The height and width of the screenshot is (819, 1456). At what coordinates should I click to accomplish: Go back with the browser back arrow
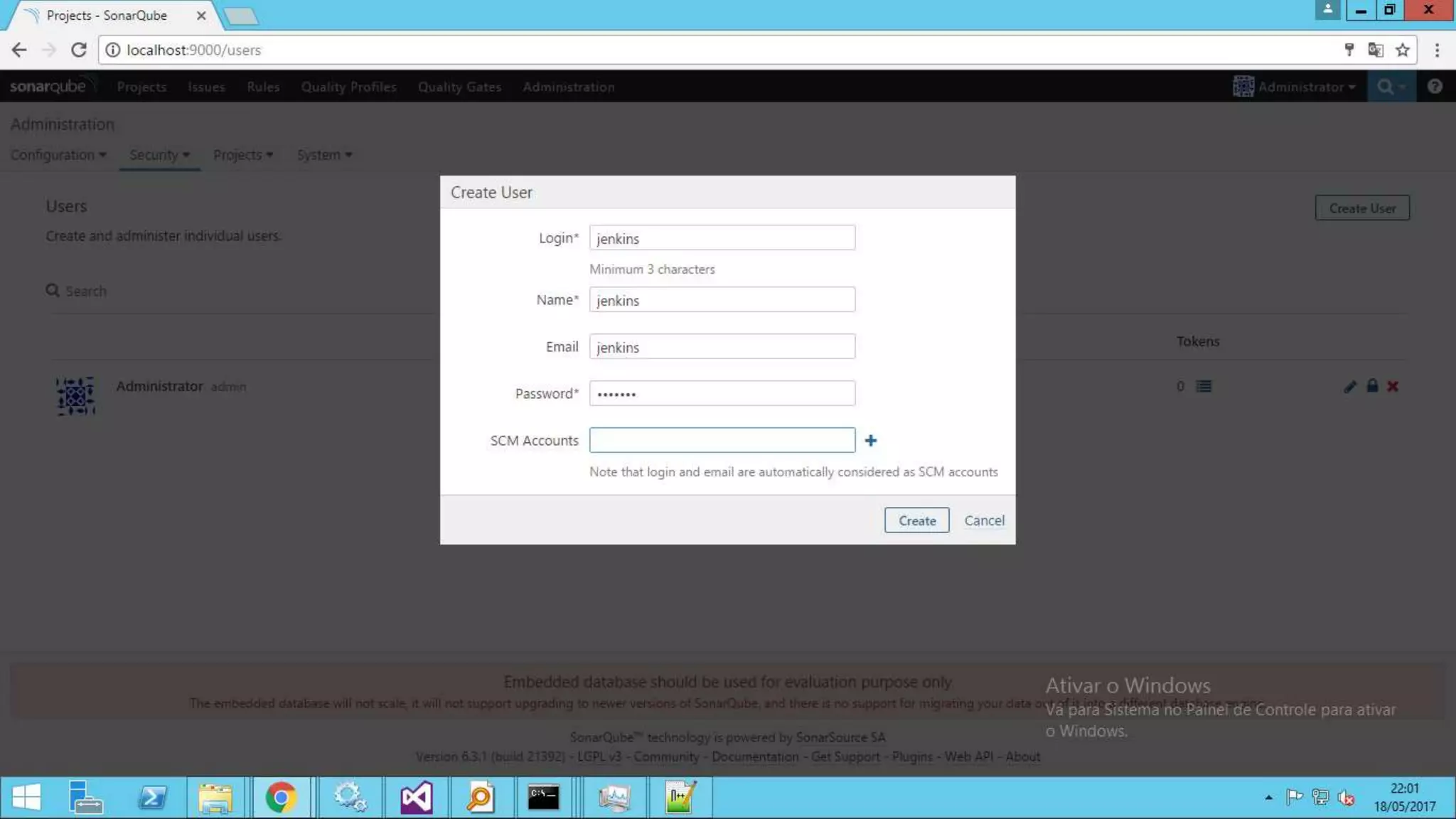(19, 50)
